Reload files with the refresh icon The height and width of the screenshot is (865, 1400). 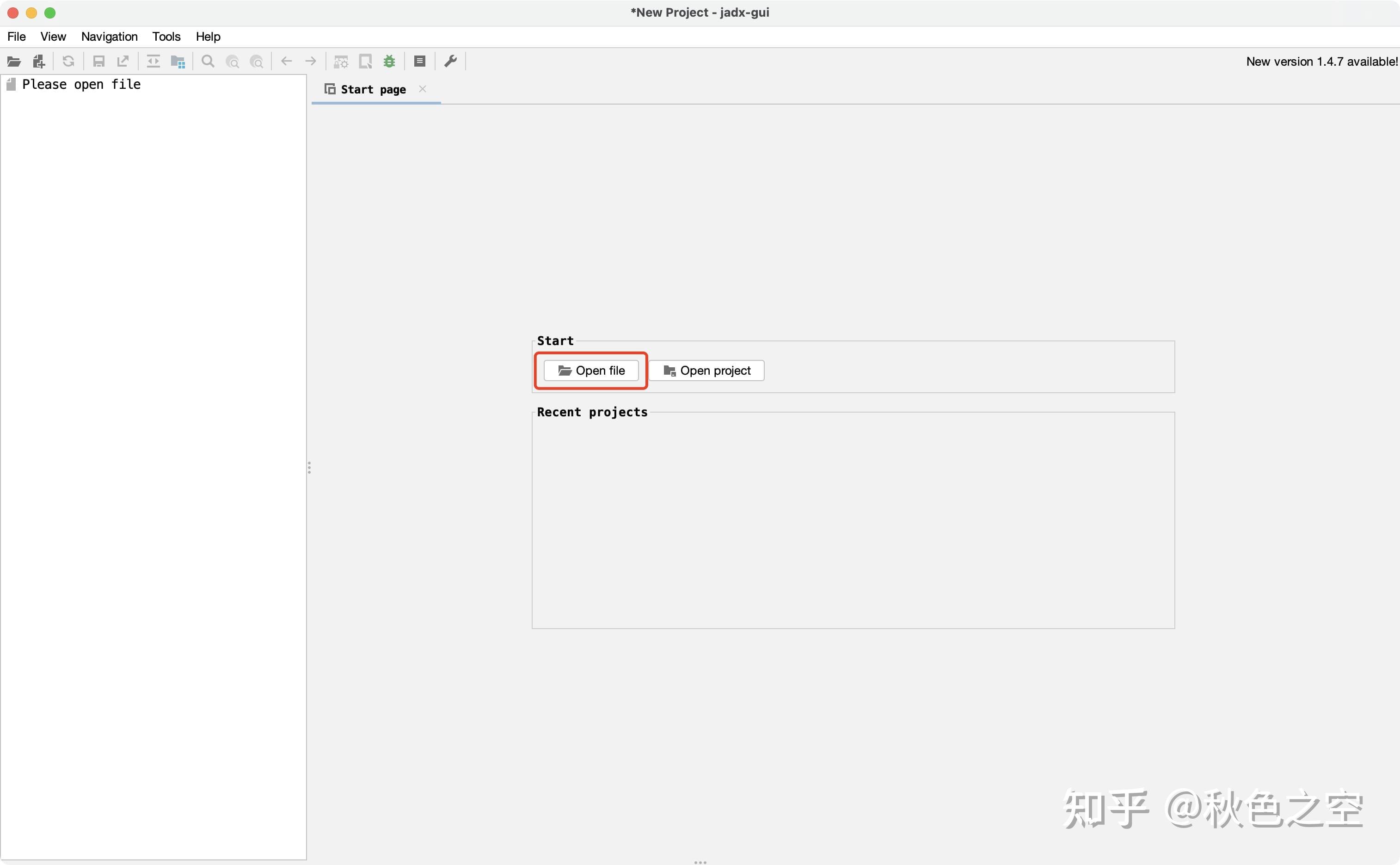coord(68,61)
